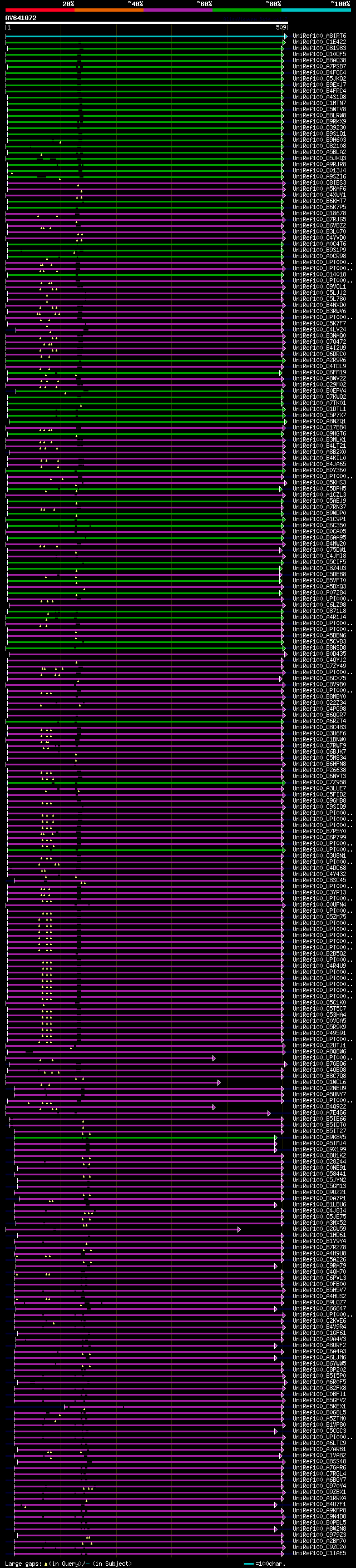The height and width of the screenshot is (1568, 356).
Task: Select the UniRef100_B6KHT7 label
Action: (319, 201)
